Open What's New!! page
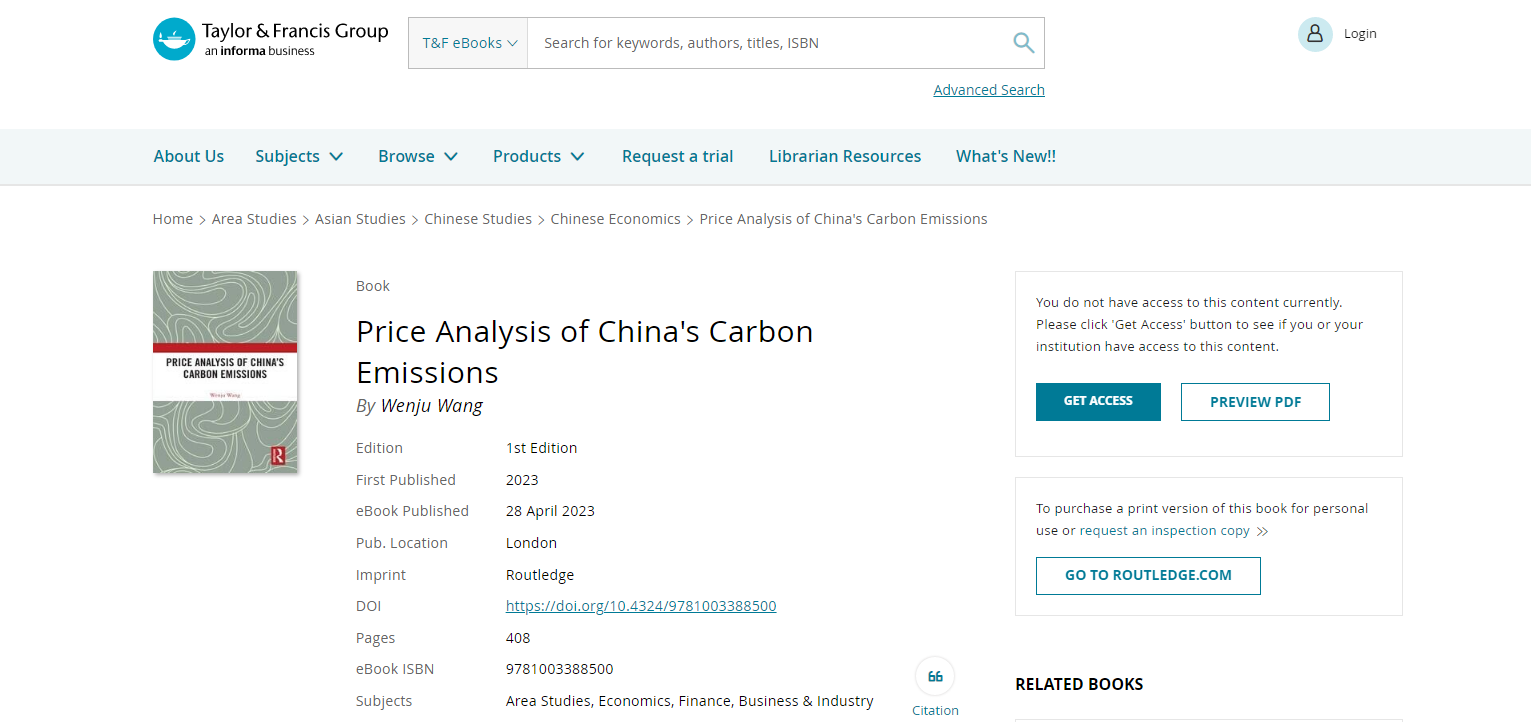 tap(1006, 156)
